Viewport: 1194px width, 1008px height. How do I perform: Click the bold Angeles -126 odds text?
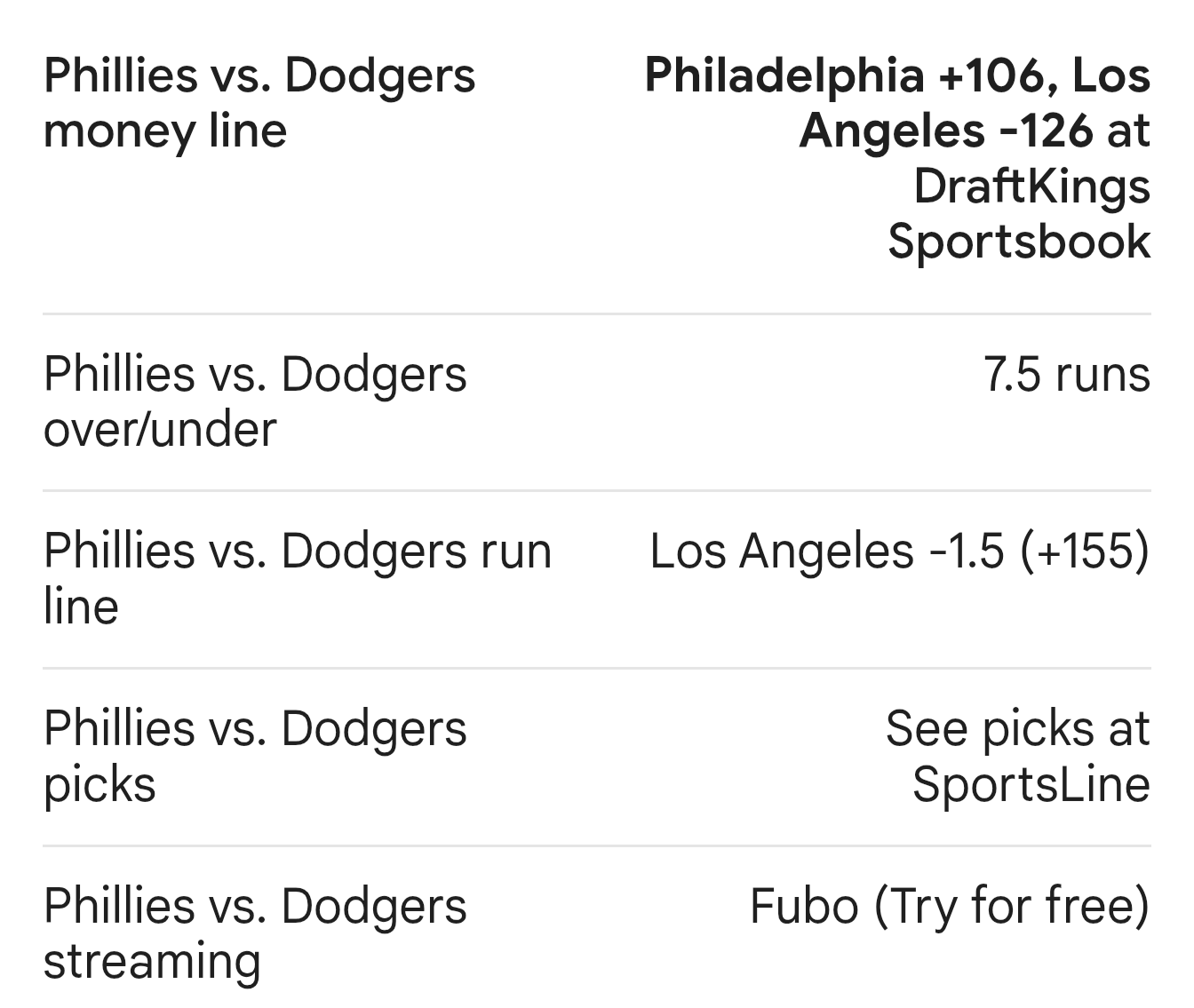[x=945, y=131]
